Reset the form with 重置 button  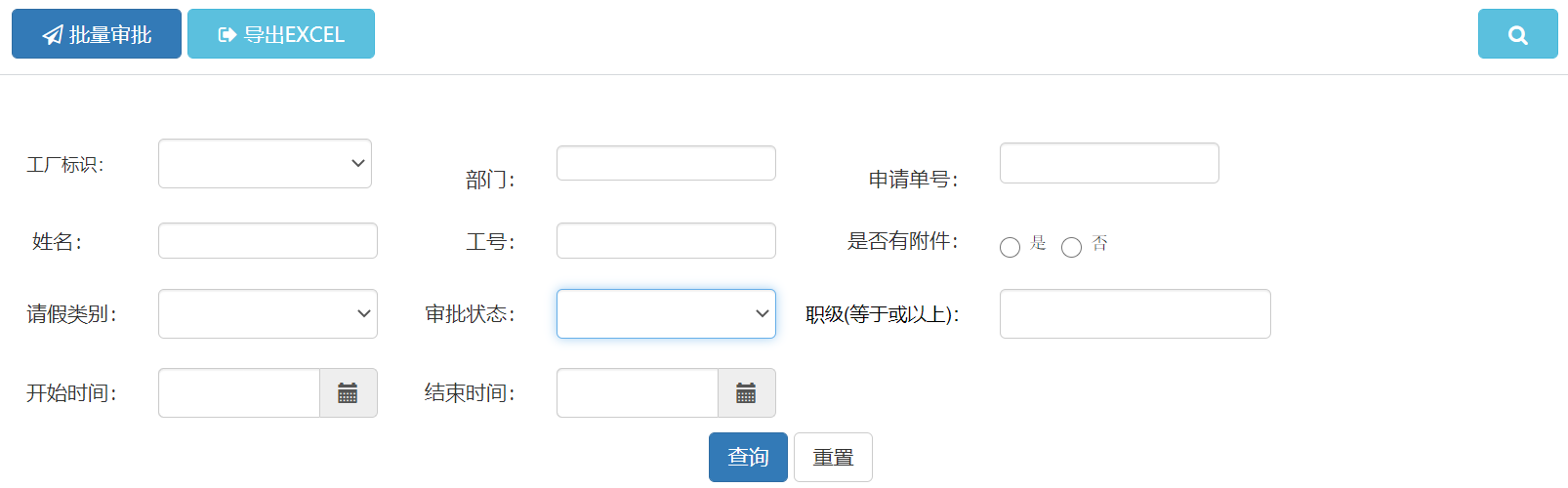click(833, 457)
